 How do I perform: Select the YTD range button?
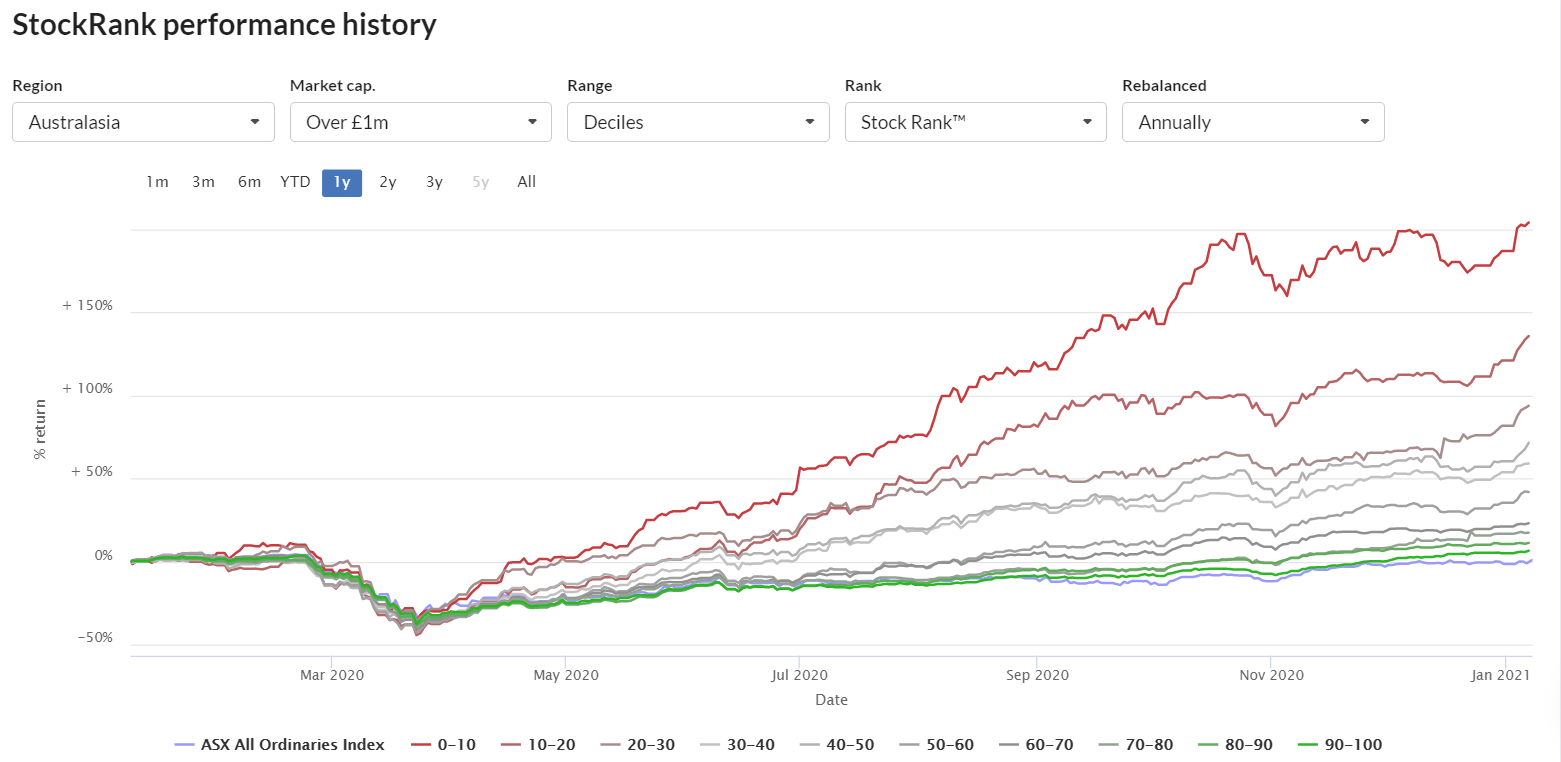click(295, 182)
